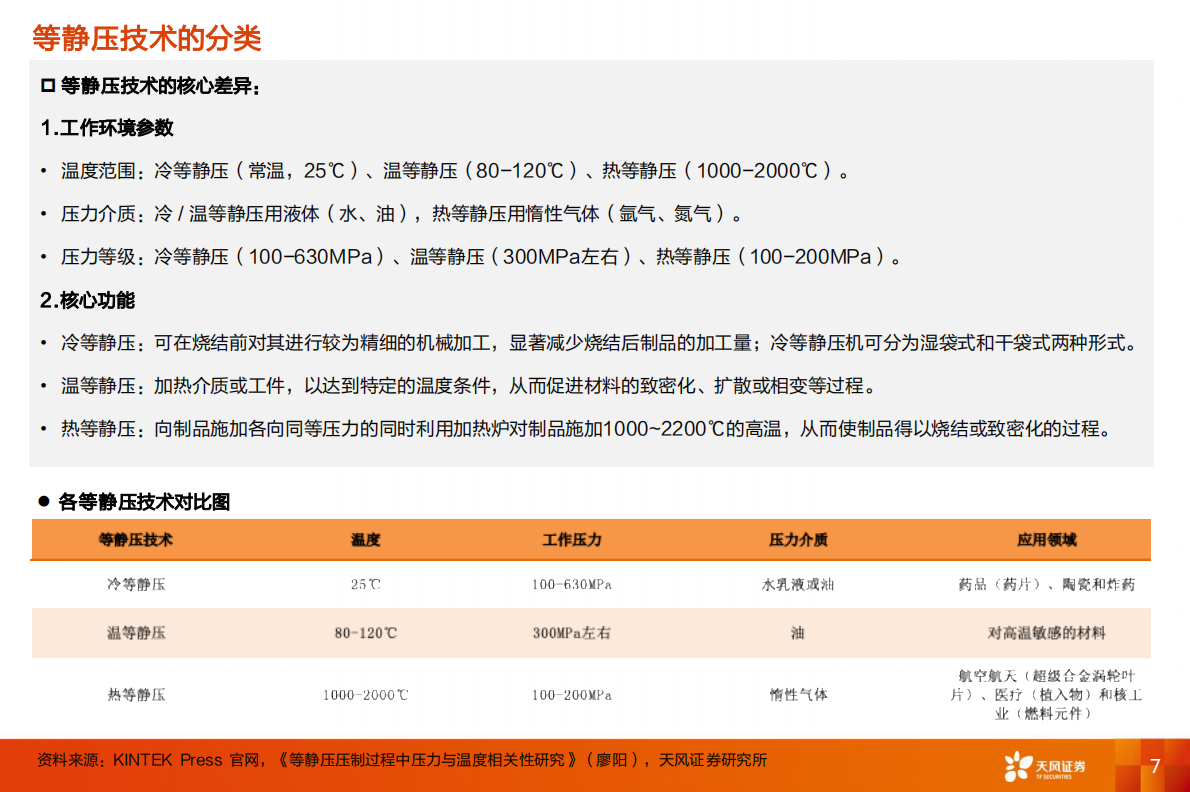Image resolution: width=1190 pixels, height=792 pixels.
Task: Click the 资料来源 citation text in footer
Action: point(400,760)
